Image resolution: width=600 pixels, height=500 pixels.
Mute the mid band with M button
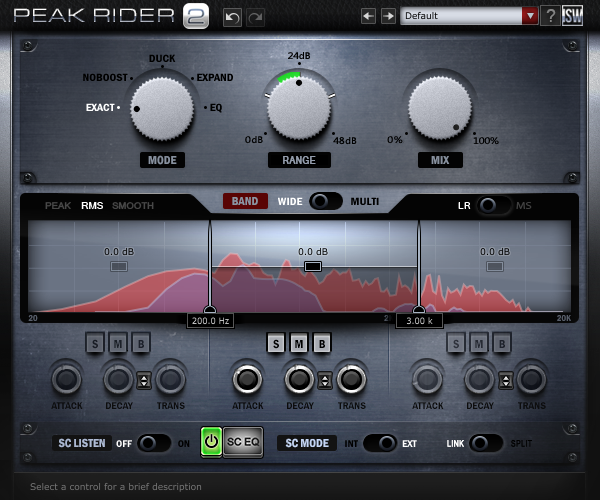click(299, 344)
